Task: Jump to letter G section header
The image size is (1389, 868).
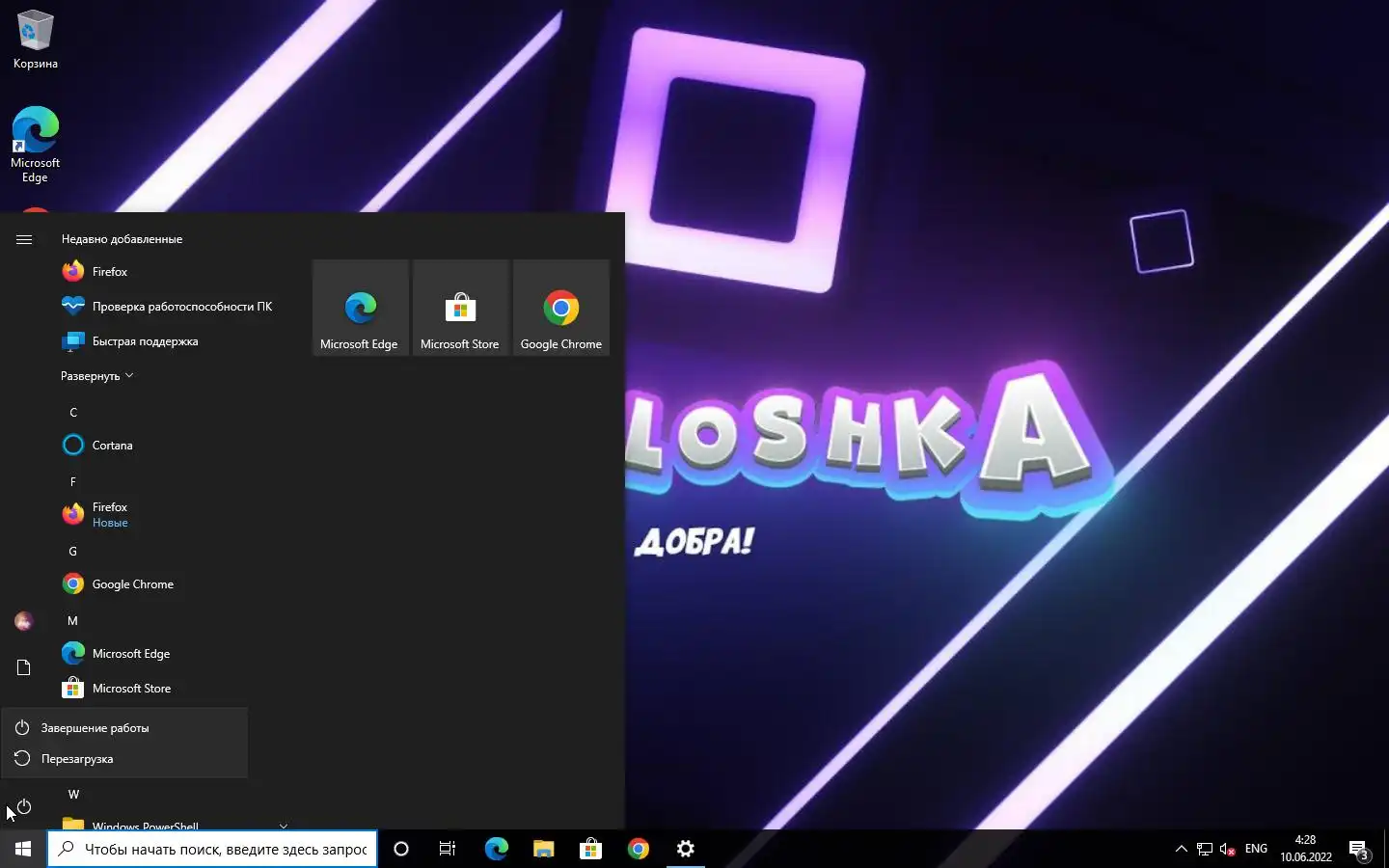Action: [73, 552]
